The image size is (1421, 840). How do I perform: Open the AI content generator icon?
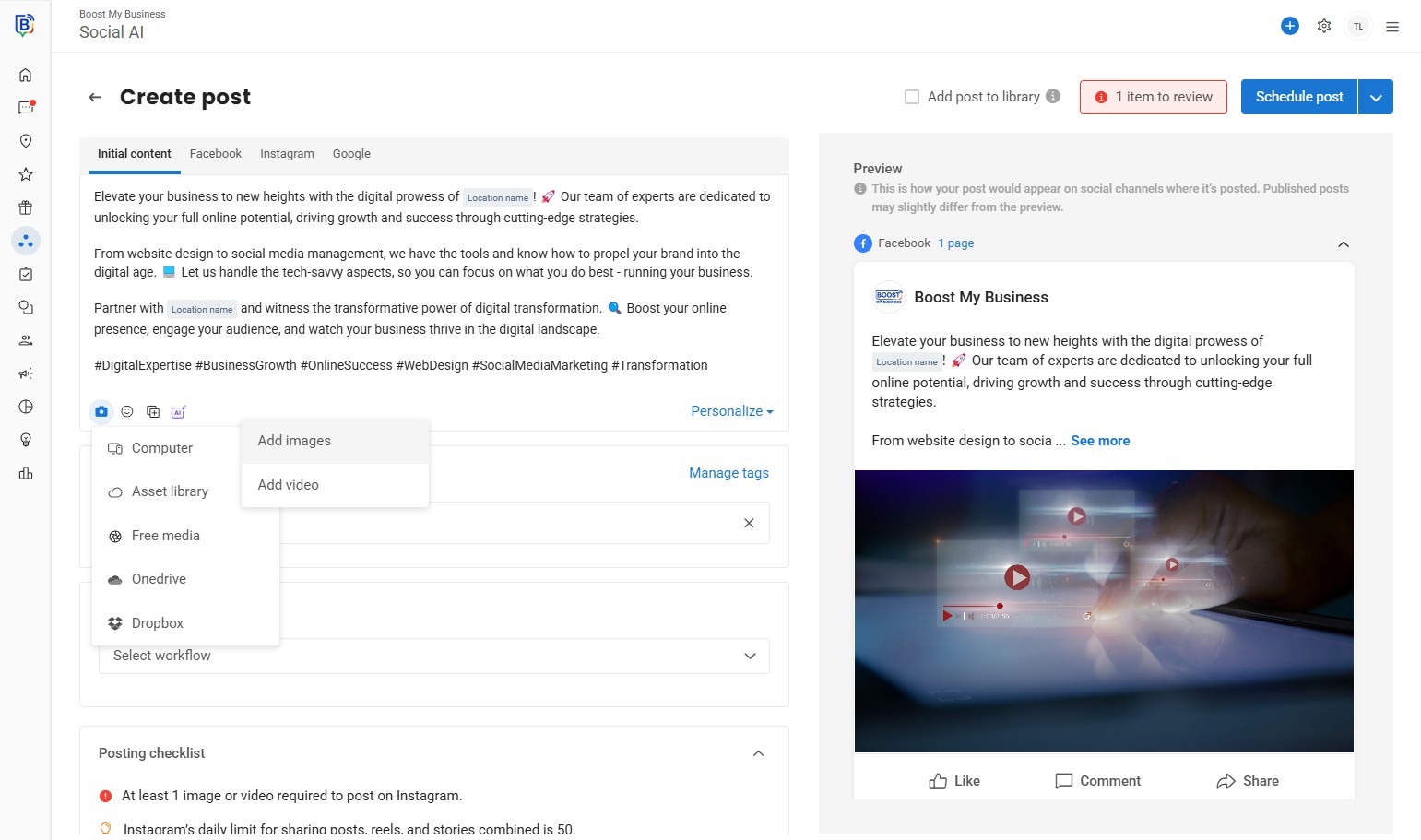click(178, 411)
